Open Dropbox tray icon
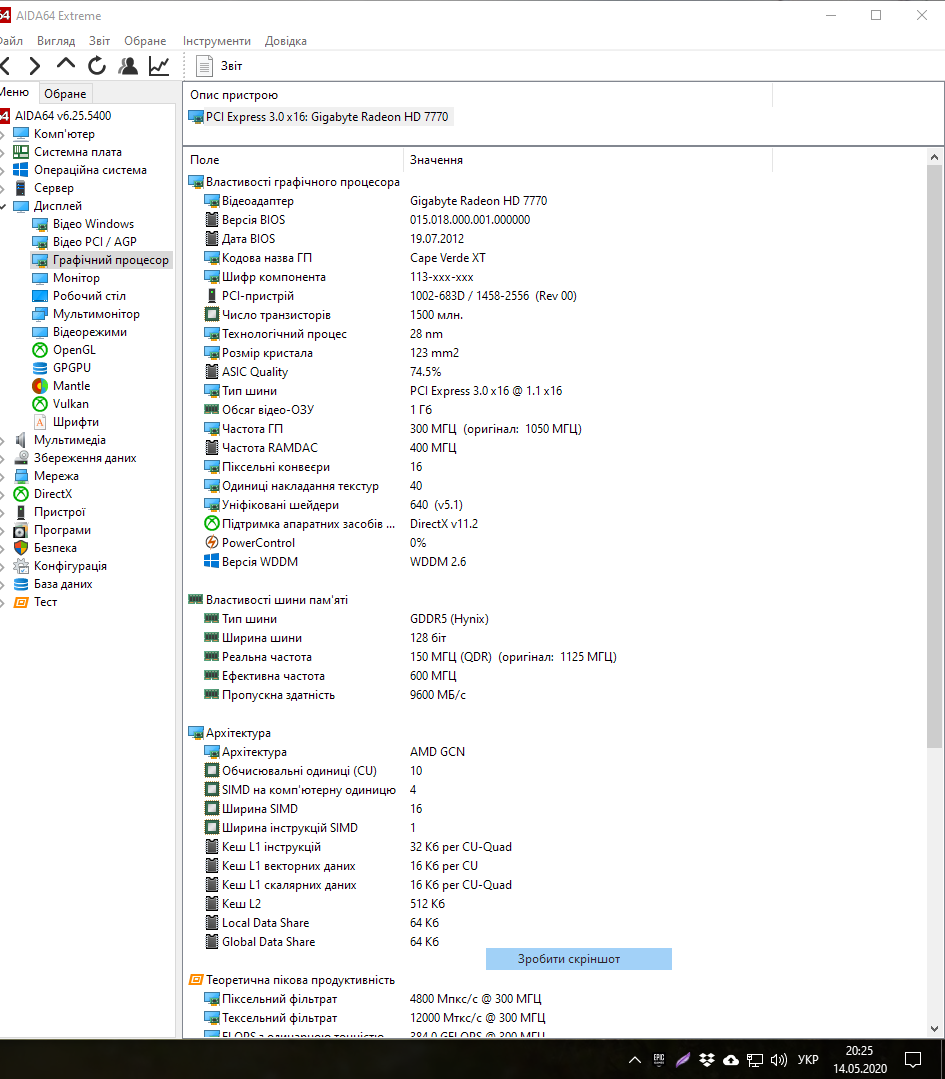Viewport: 945px width, 1079px height. pyautogui.click(x=706, y=1060)
